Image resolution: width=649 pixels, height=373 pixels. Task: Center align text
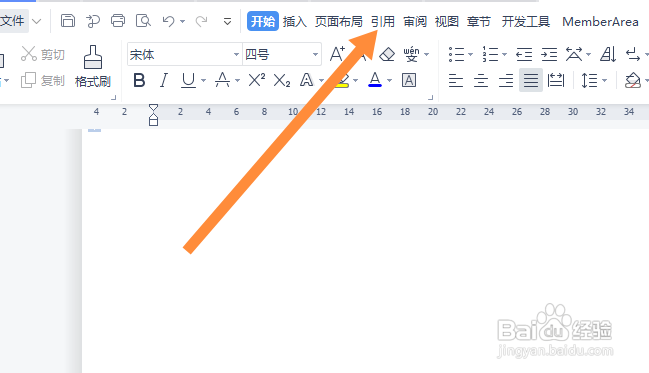(481, 80)
